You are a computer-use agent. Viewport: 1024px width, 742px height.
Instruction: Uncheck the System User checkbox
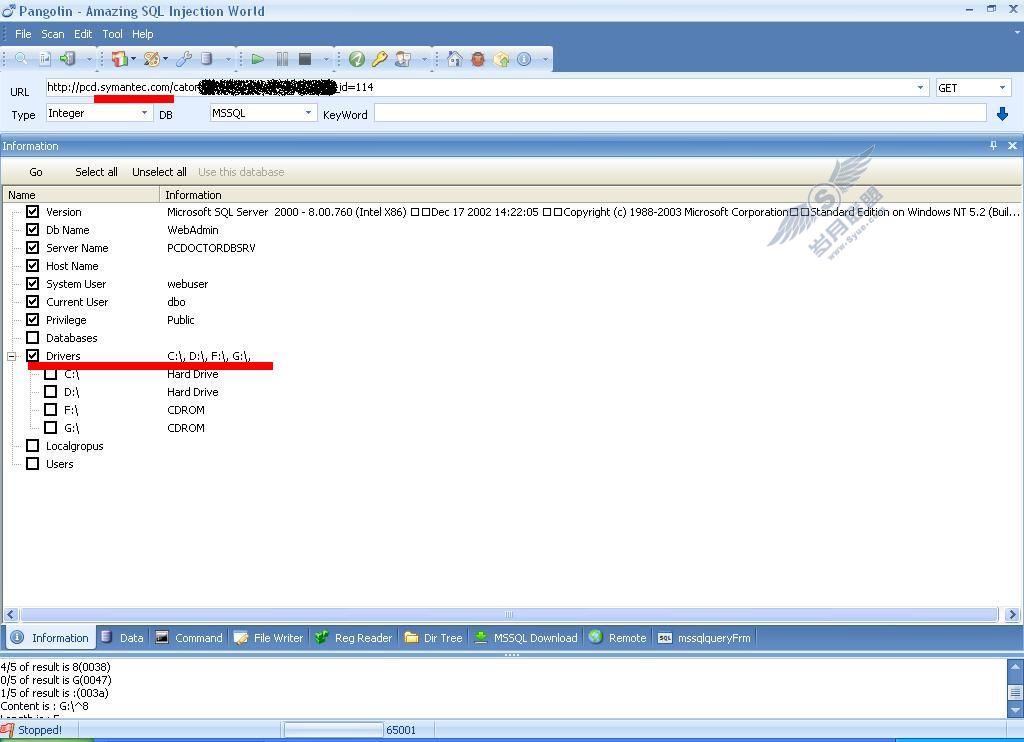[33, 283]
